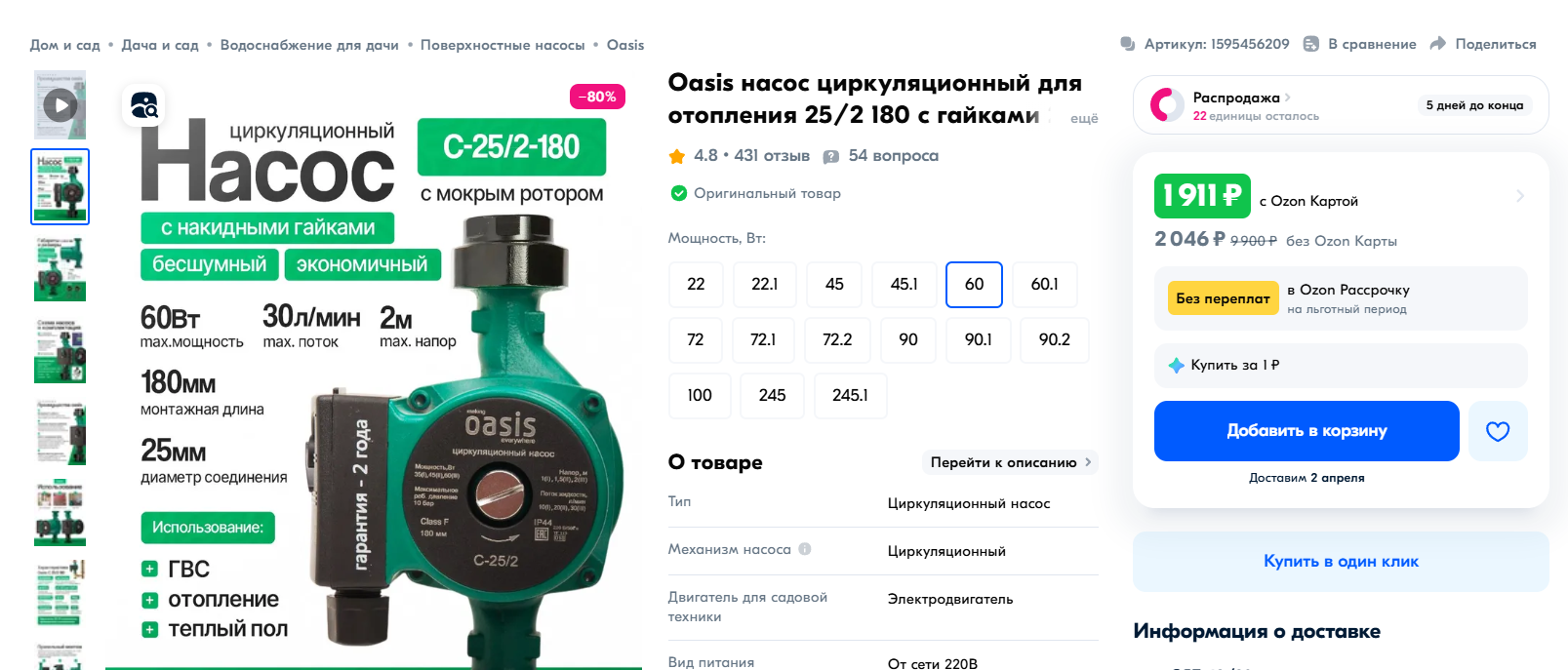Viewport: 1568px width, 670px height.
Task: Click the share arrow icon
Action: (1437, 44)
